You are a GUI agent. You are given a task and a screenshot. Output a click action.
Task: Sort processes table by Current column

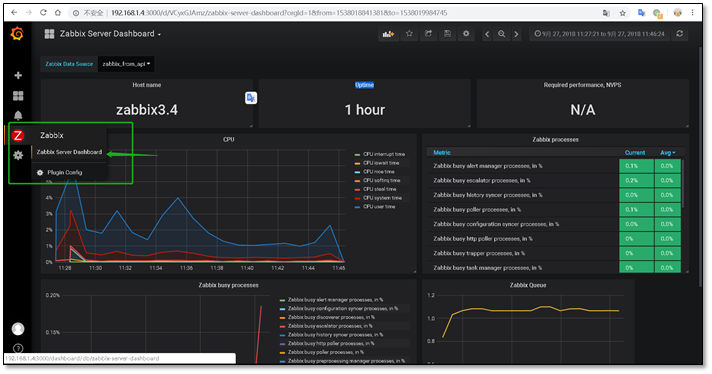635,153
